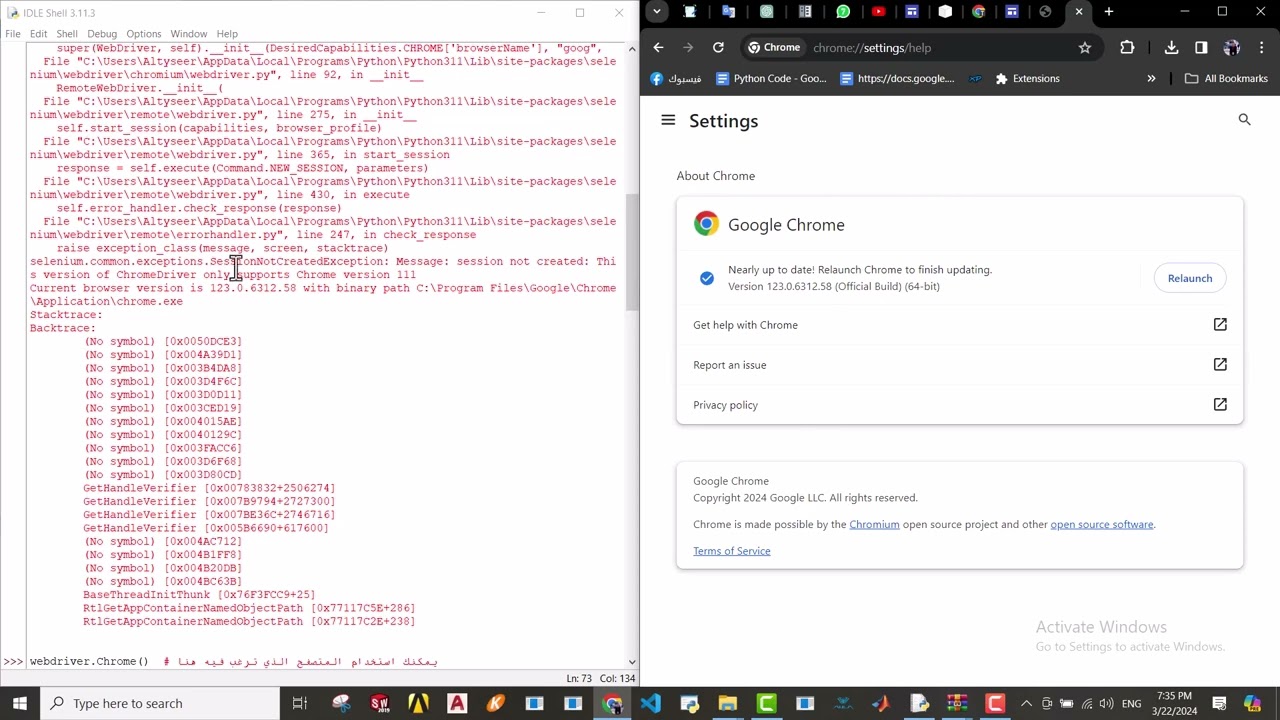Open the Terms of Service link
1280x720 pixels.
point(731,551)
